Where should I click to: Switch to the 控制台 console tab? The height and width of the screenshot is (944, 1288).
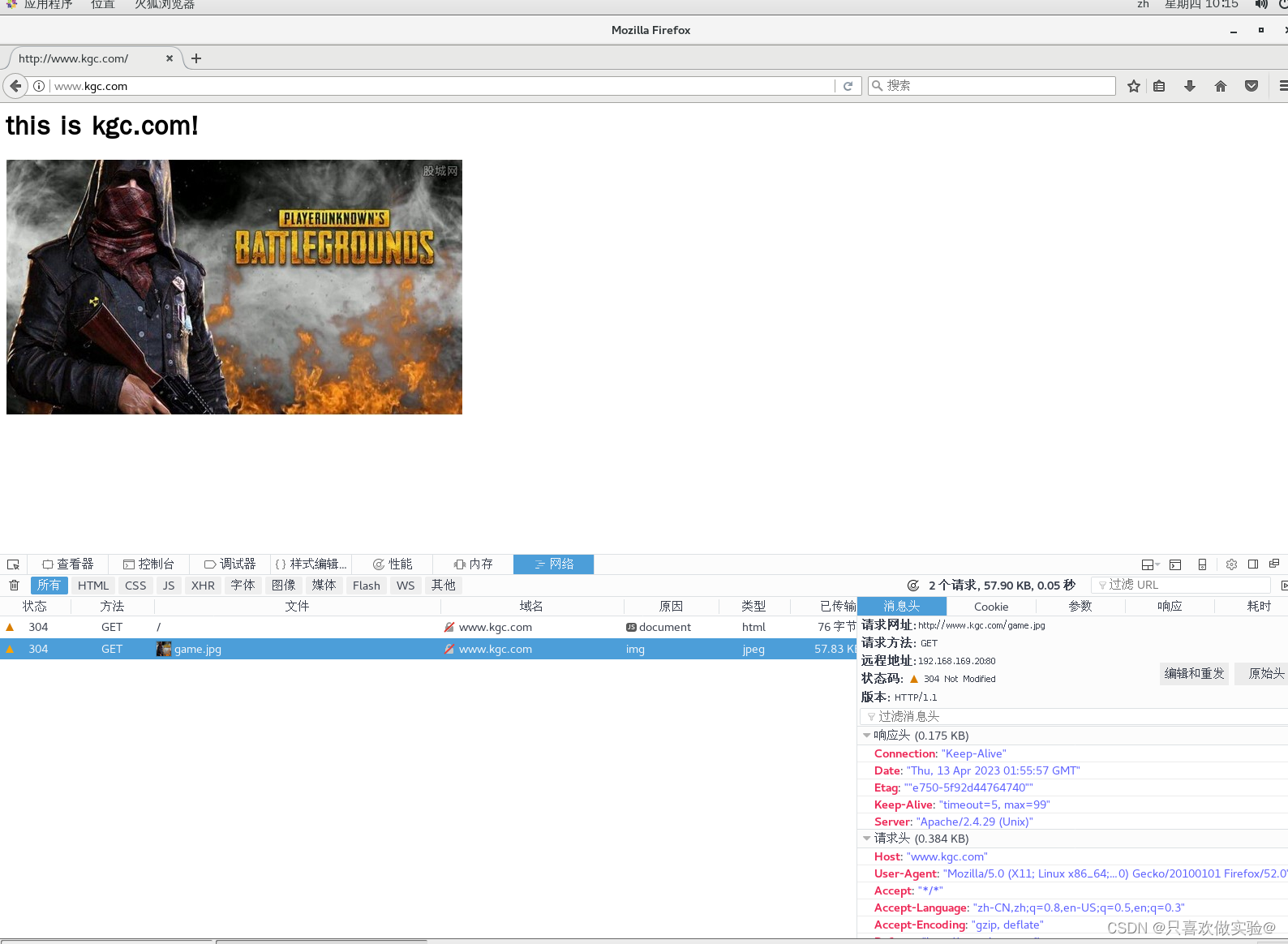pos(148,564)
